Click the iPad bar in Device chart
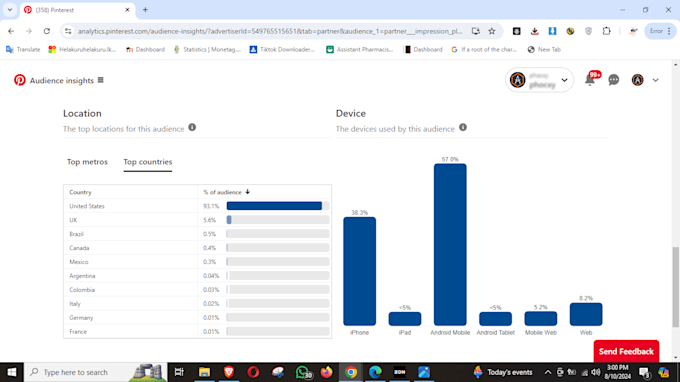The height and width of the screenshot is (382, 680). (x=405, y=319)
